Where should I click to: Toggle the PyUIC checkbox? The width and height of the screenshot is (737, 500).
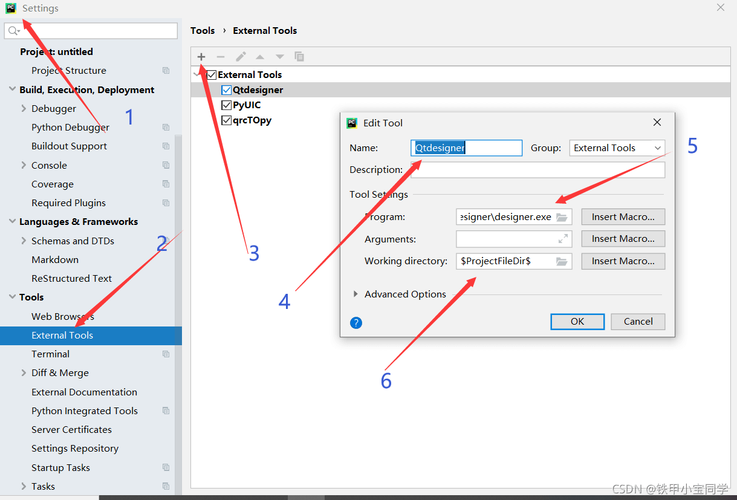pos(226,105)
